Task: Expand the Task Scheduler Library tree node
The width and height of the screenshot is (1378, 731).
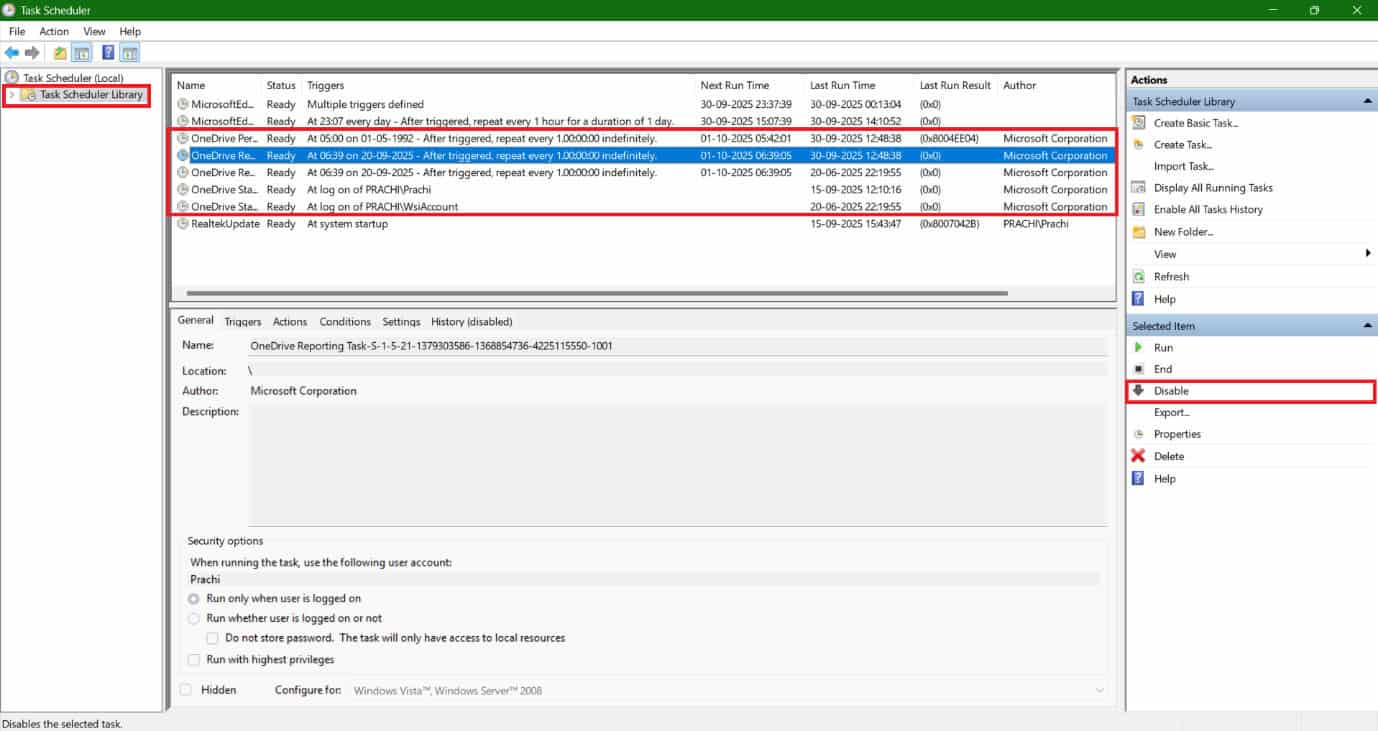Action: click(x=12, y=95)
